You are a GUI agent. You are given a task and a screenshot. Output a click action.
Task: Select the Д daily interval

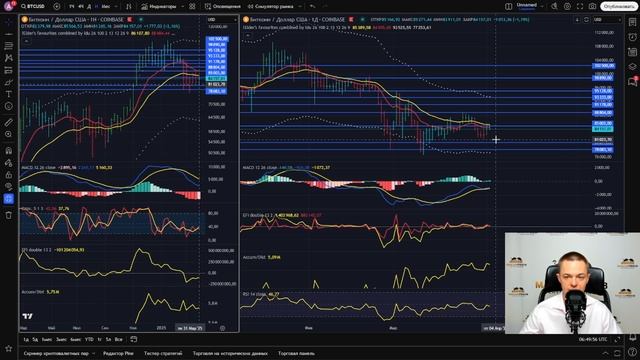click(x=89, y=7)
